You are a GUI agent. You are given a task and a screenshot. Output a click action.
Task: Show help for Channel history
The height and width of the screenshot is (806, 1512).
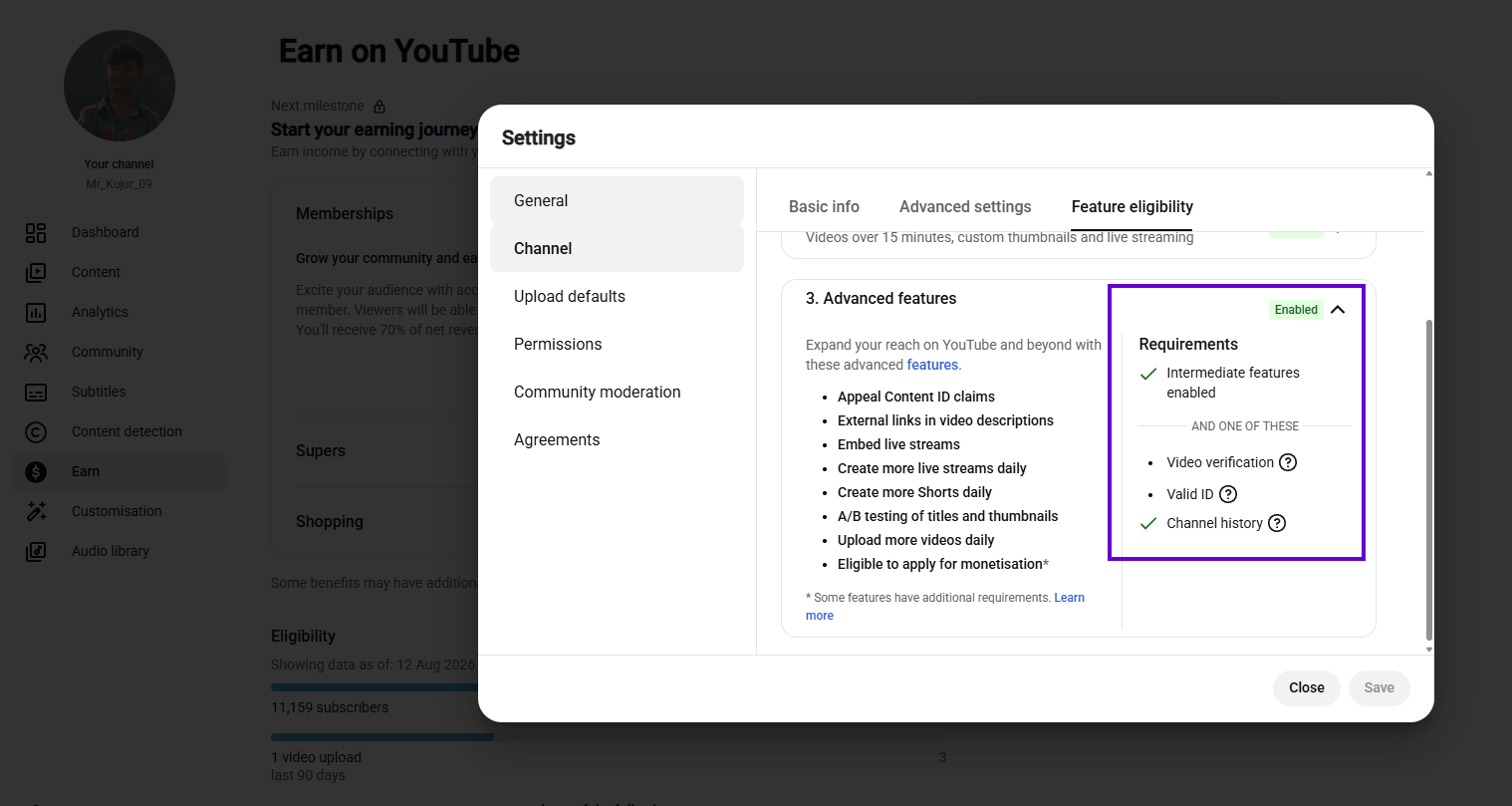tap(1277, 523)
